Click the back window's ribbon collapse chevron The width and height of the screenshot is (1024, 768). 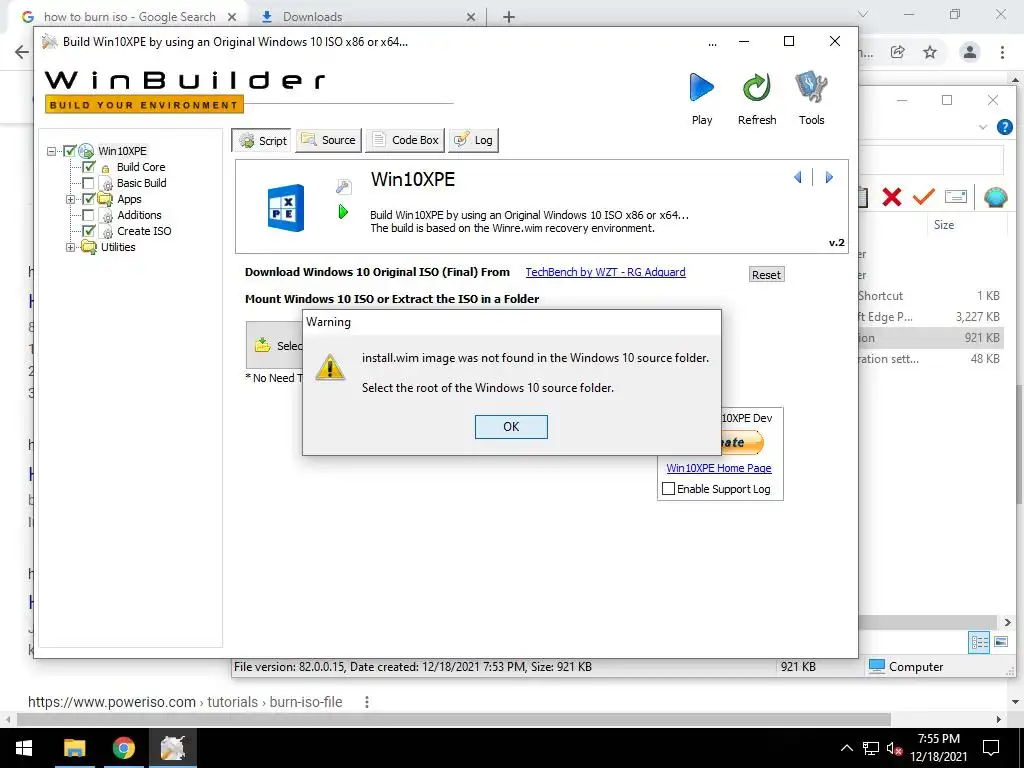983,127
